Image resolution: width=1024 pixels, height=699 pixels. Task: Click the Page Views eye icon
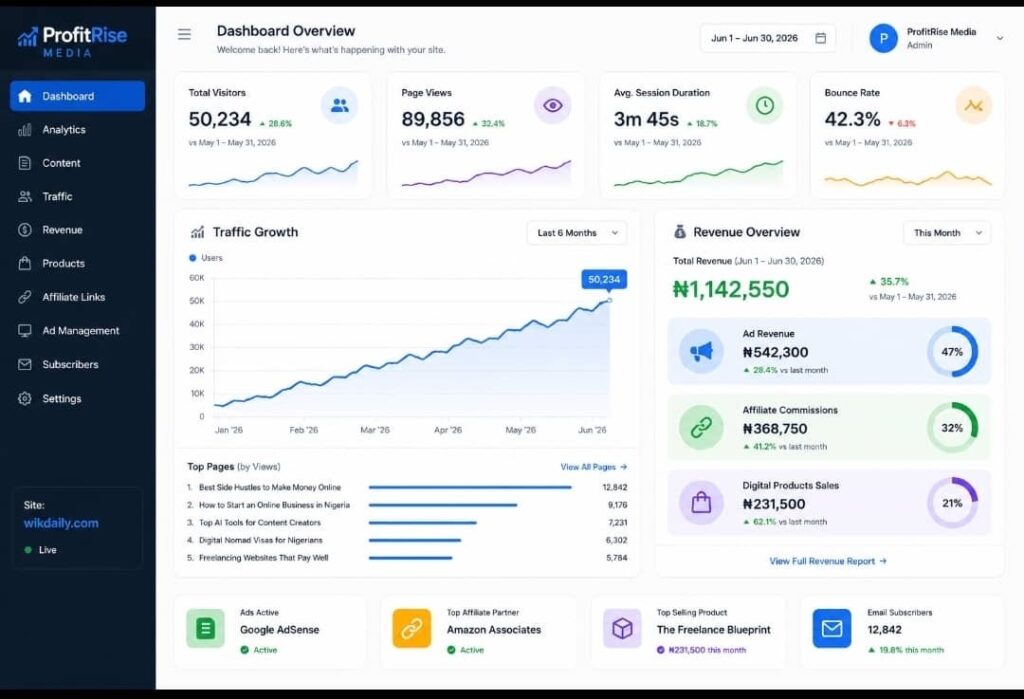coord(552,105)
